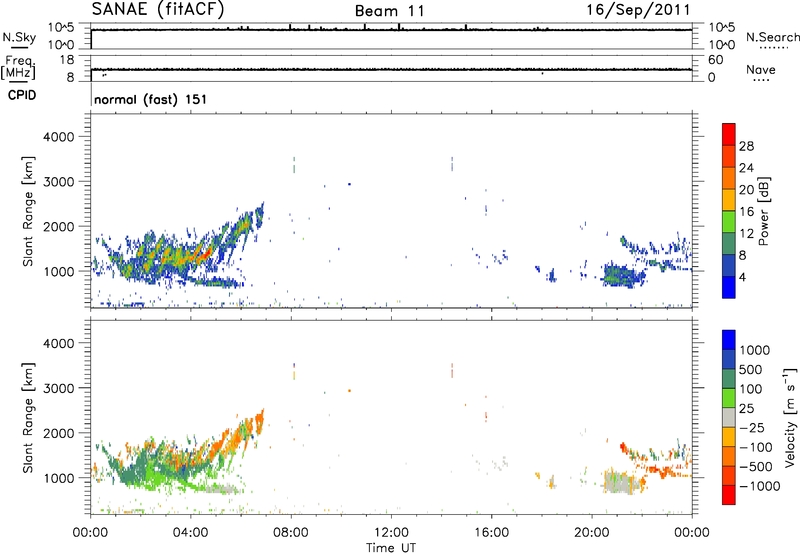Click the 4000 range tick on the power panel

(x=59, y=137)
